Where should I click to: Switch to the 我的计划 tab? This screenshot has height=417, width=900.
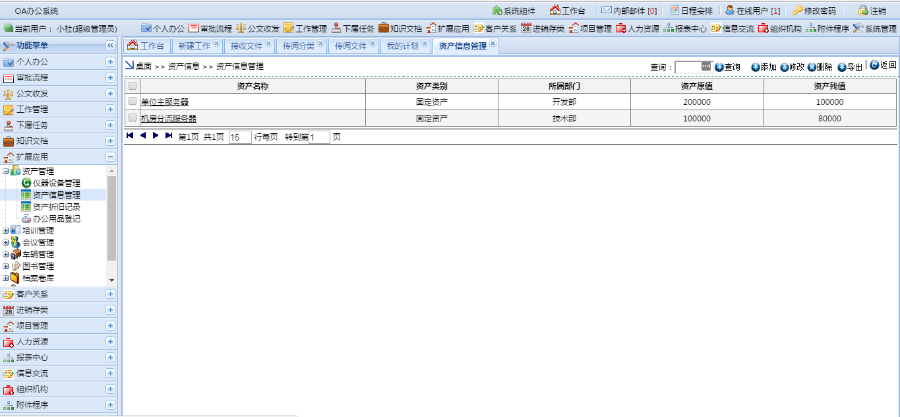405,46
